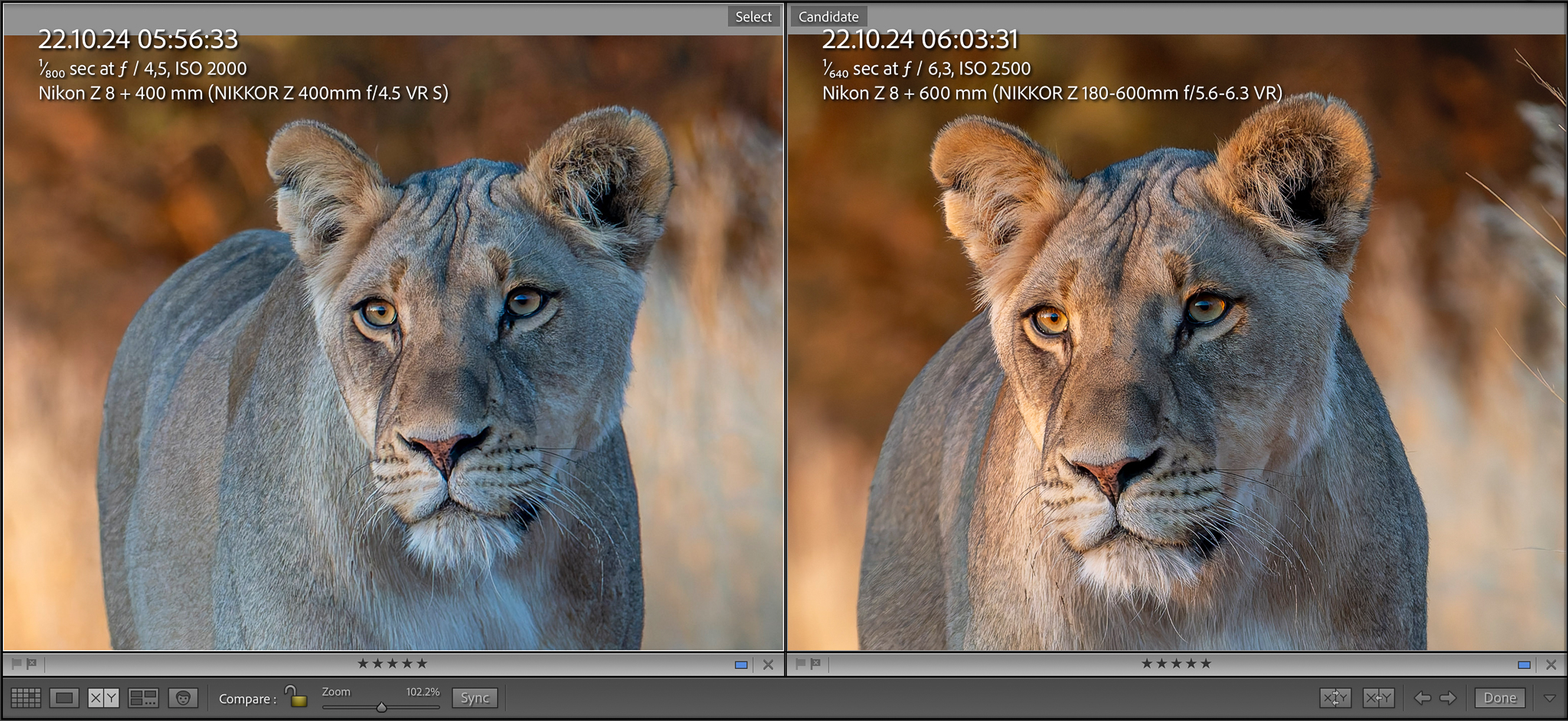Click timestamp 22.10.24 05:56:33
Screen dimensions: 1568x721
coord(138,39)
